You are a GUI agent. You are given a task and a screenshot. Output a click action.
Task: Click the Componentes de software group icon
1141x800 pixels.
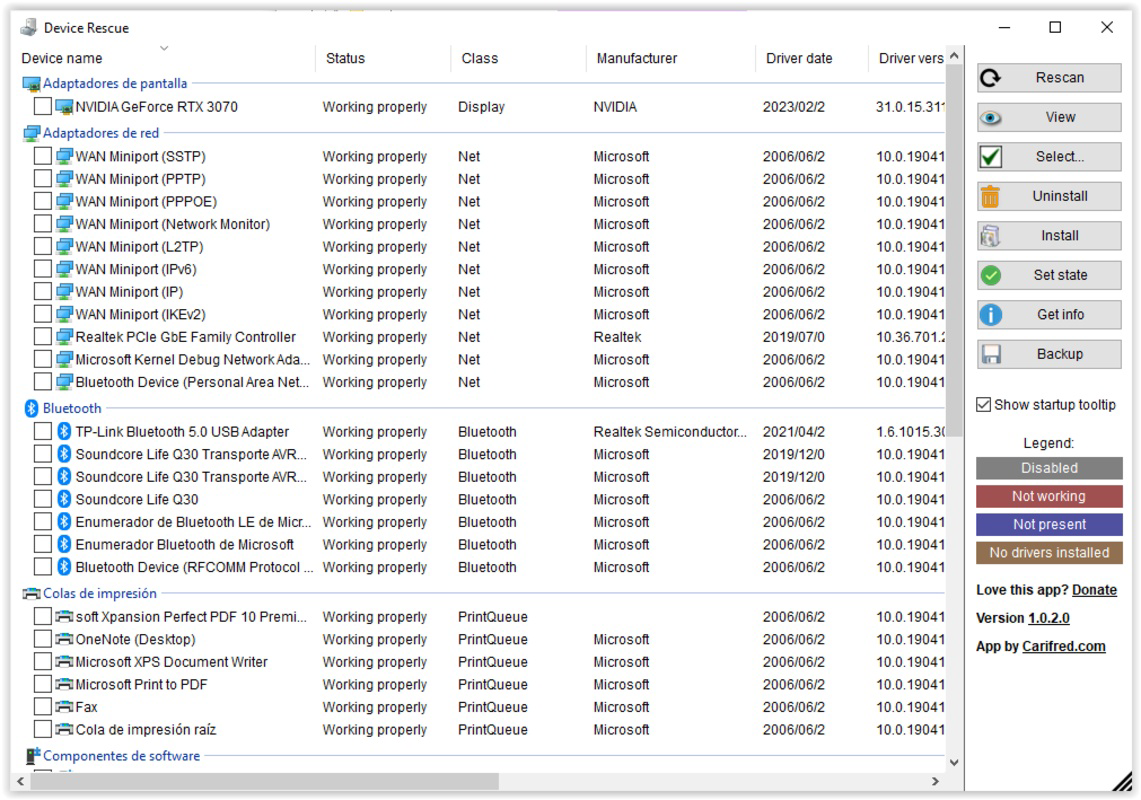point(33,756)
